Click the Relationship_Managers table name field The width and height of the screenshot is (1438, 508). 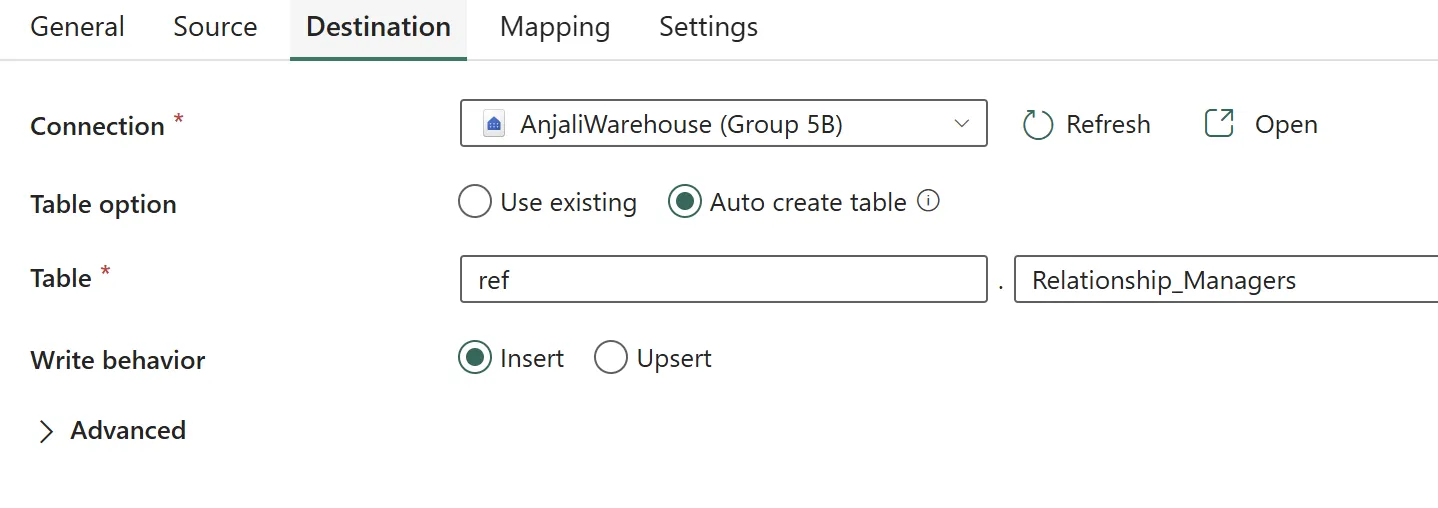tap(1226, 280)
